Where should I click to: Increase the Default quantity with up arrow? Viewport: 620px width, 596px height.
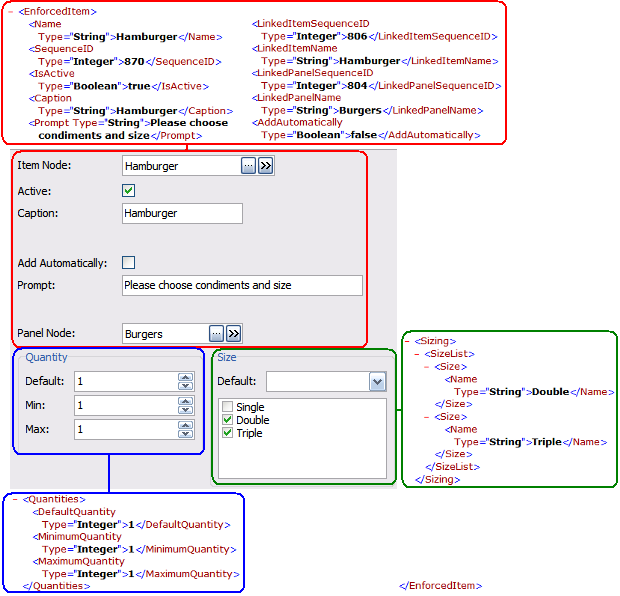pyautogui.click(x=185, y=377)
